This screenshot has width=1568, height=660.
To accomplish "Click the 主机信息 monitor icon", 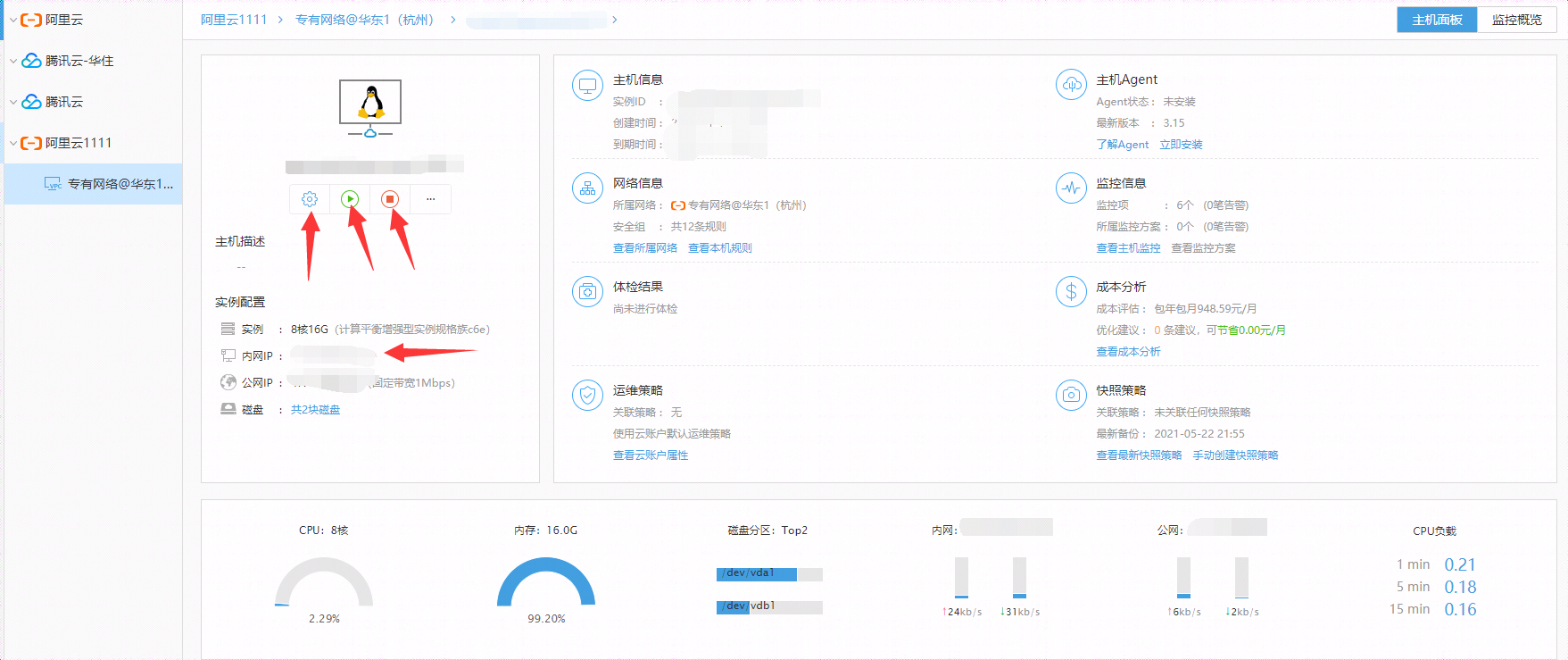I will (587, 86).
